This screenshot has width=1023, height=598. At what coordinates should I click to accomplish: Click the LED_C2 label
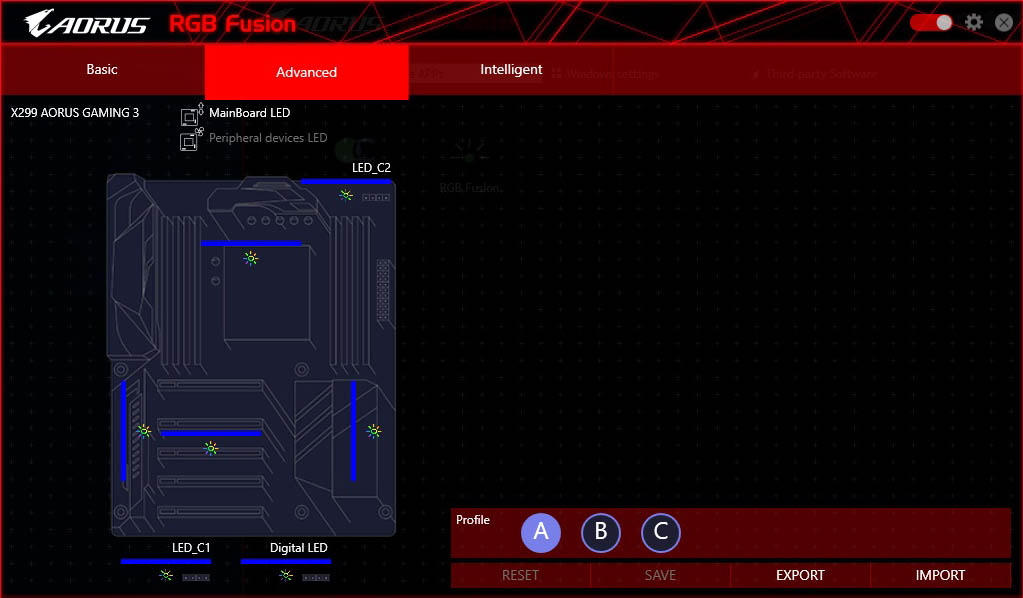(x=371, y=168)
